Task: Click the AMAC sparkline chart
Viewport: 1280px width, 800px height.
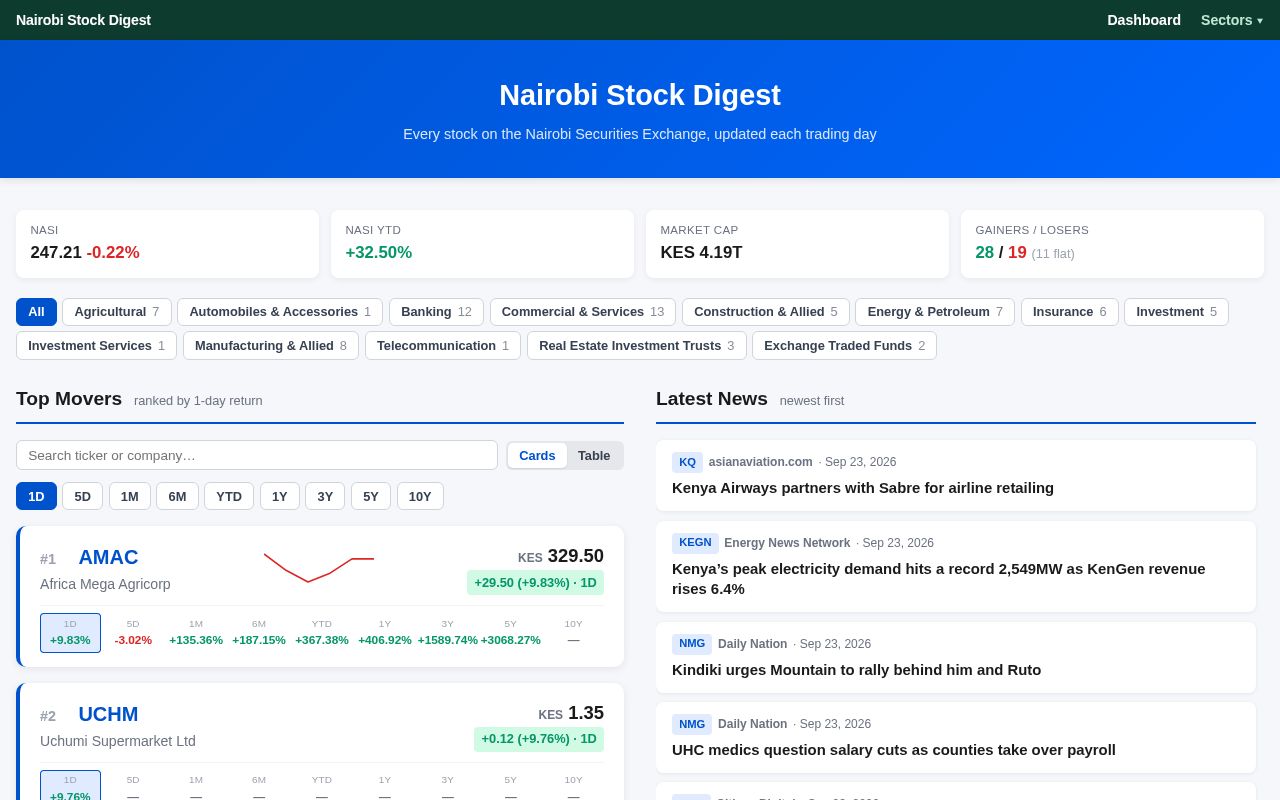Action: [x=319, y=567]
